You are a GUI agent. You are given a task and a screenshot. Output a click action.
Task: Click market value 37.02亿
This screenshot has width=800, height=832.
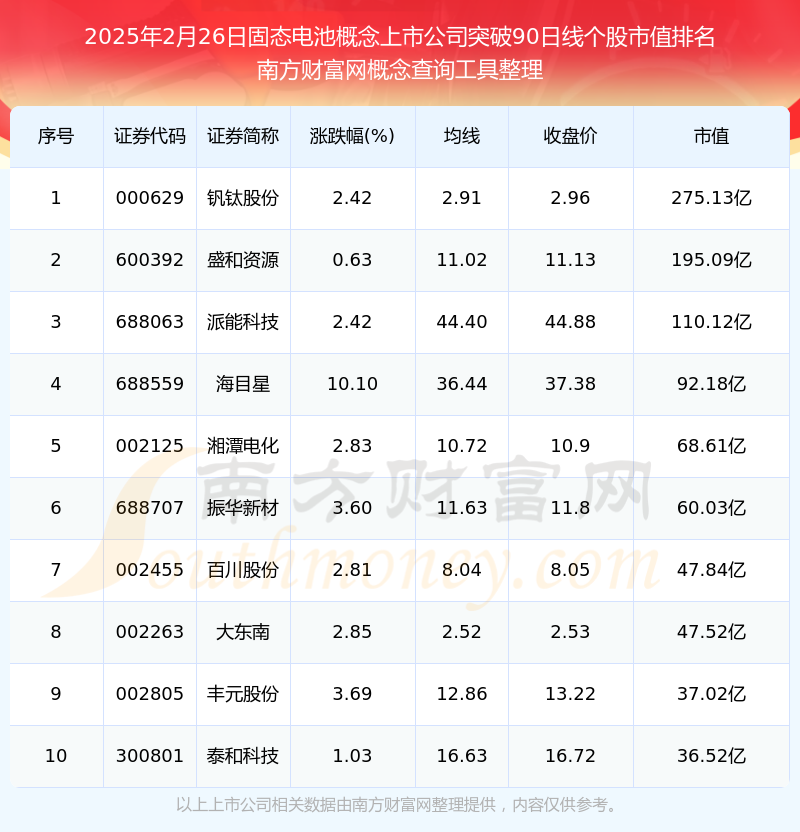click(x=711, y=694)
